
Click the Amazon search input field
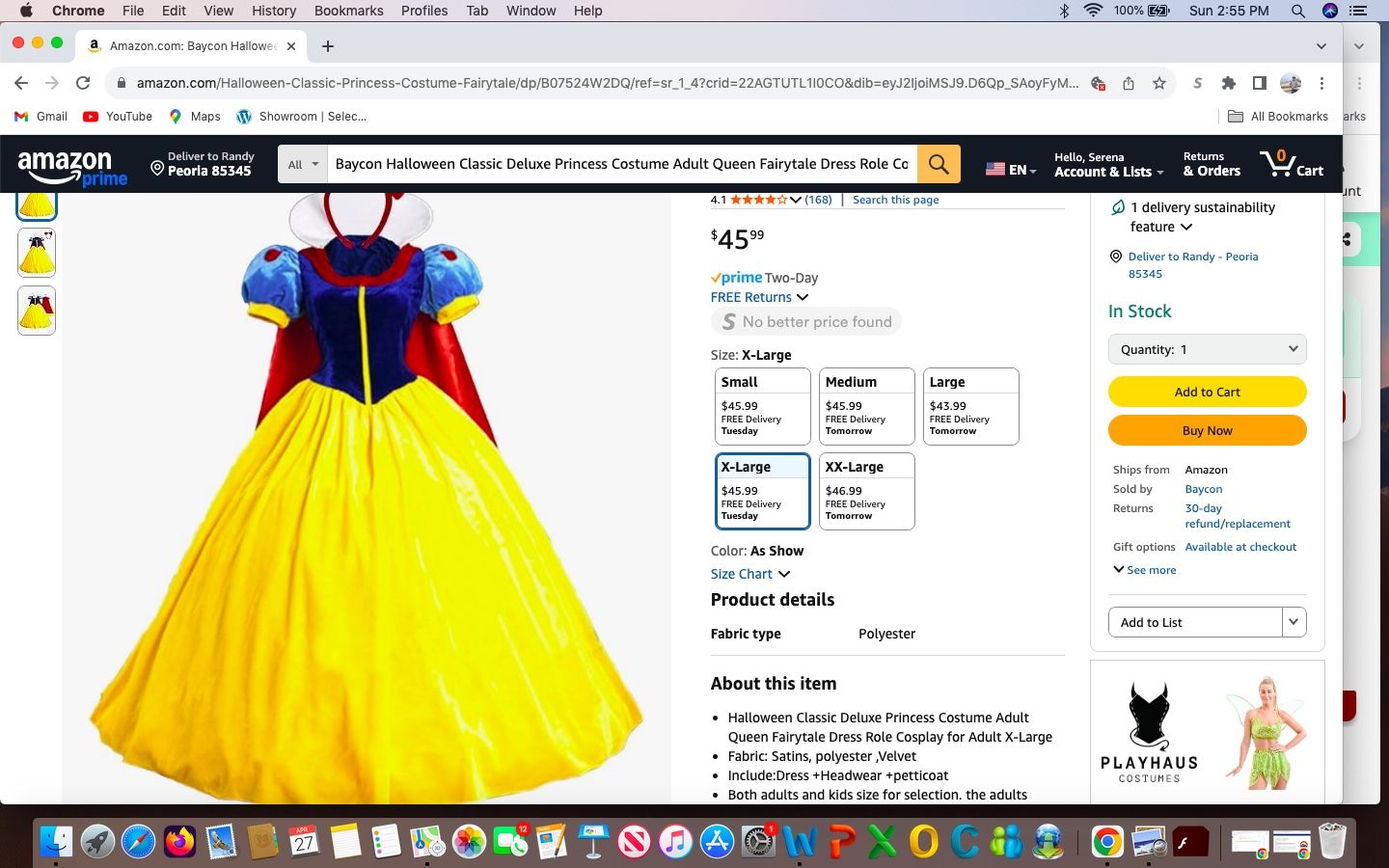(x=622, y=164)
